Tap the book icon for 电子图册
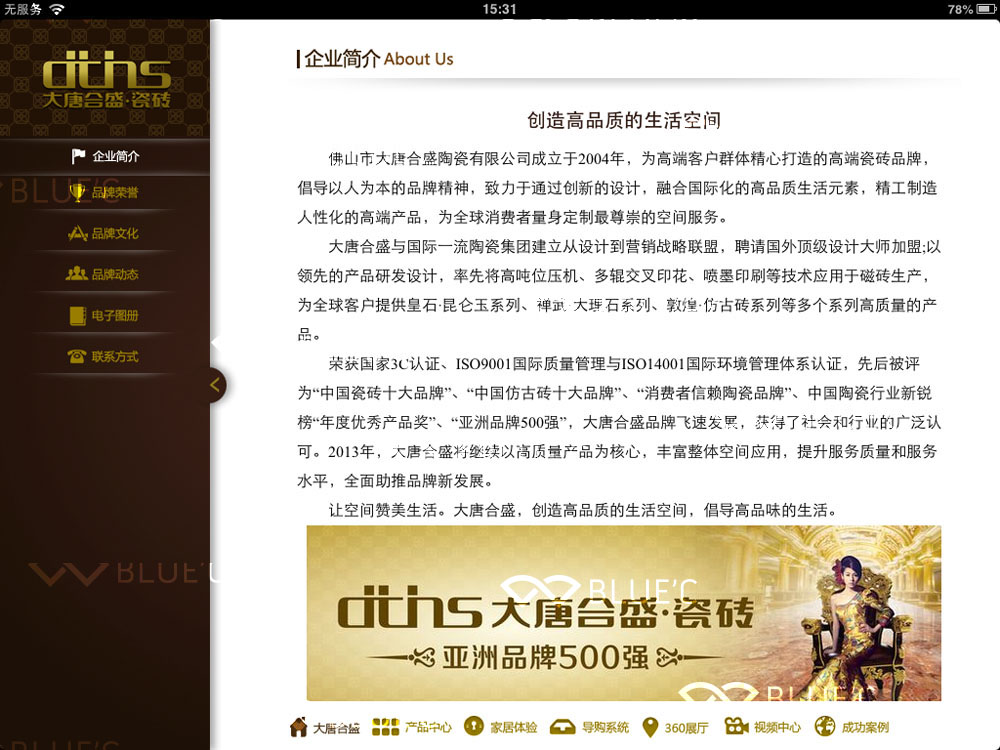This screenshot has height=750, width=1000. 78,316
